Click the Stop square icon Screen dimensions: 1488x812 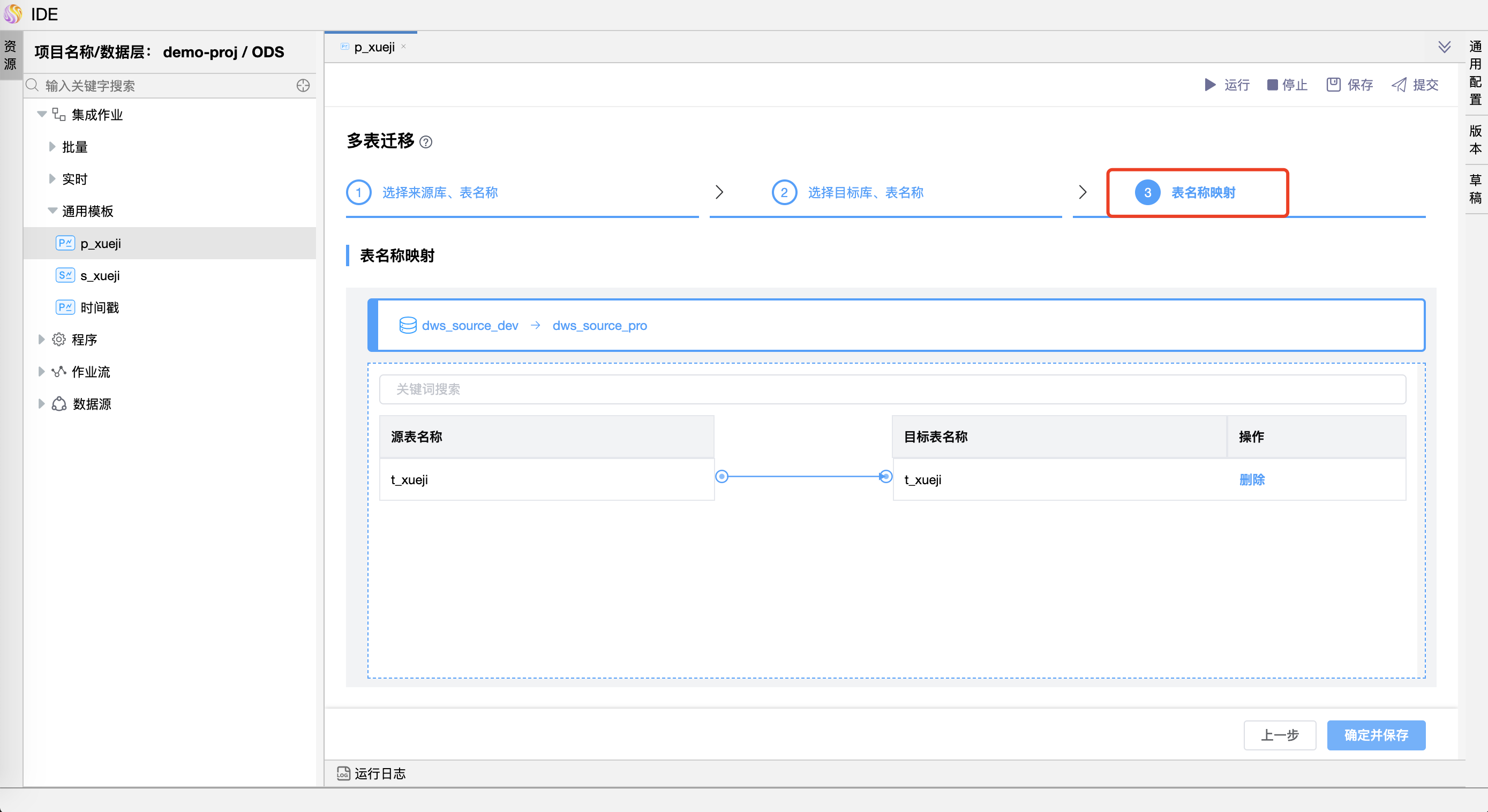point(1272,85)
